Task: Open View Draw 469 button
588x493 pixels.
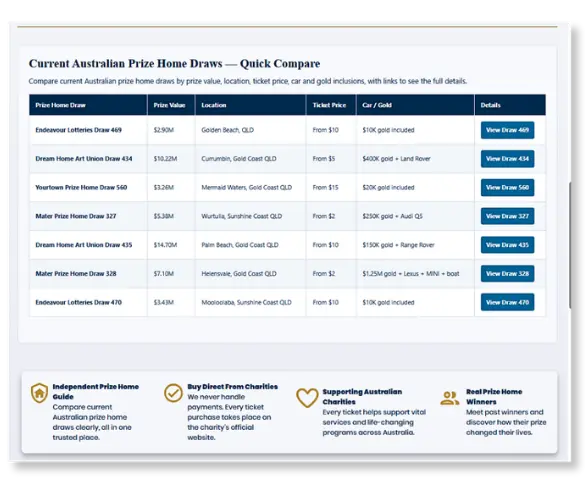Action: click(507, 130)
